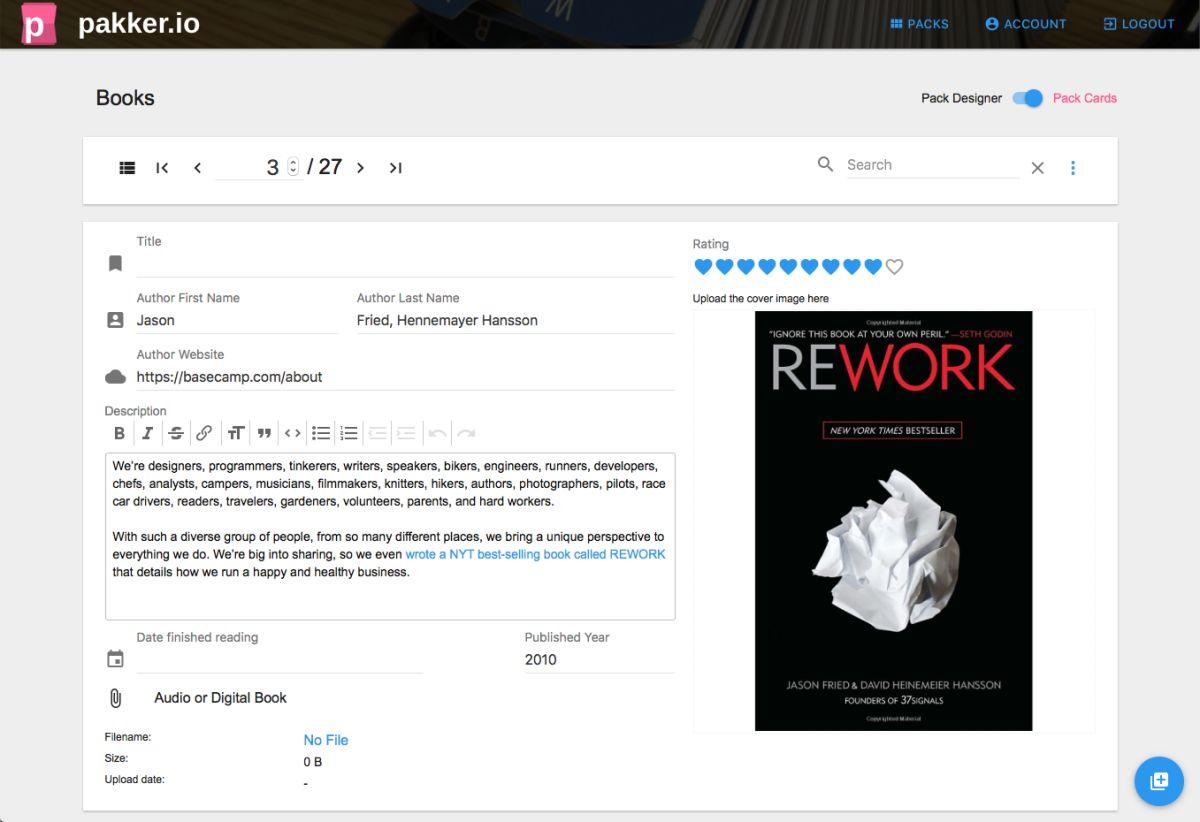Screen dimensions: 1200x822
Task: Create a numbered list
Action: (x=349, y=433)
